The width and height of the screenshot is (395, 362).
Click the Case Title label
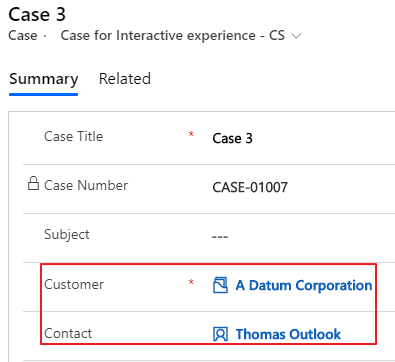click(x=73, y=136)
